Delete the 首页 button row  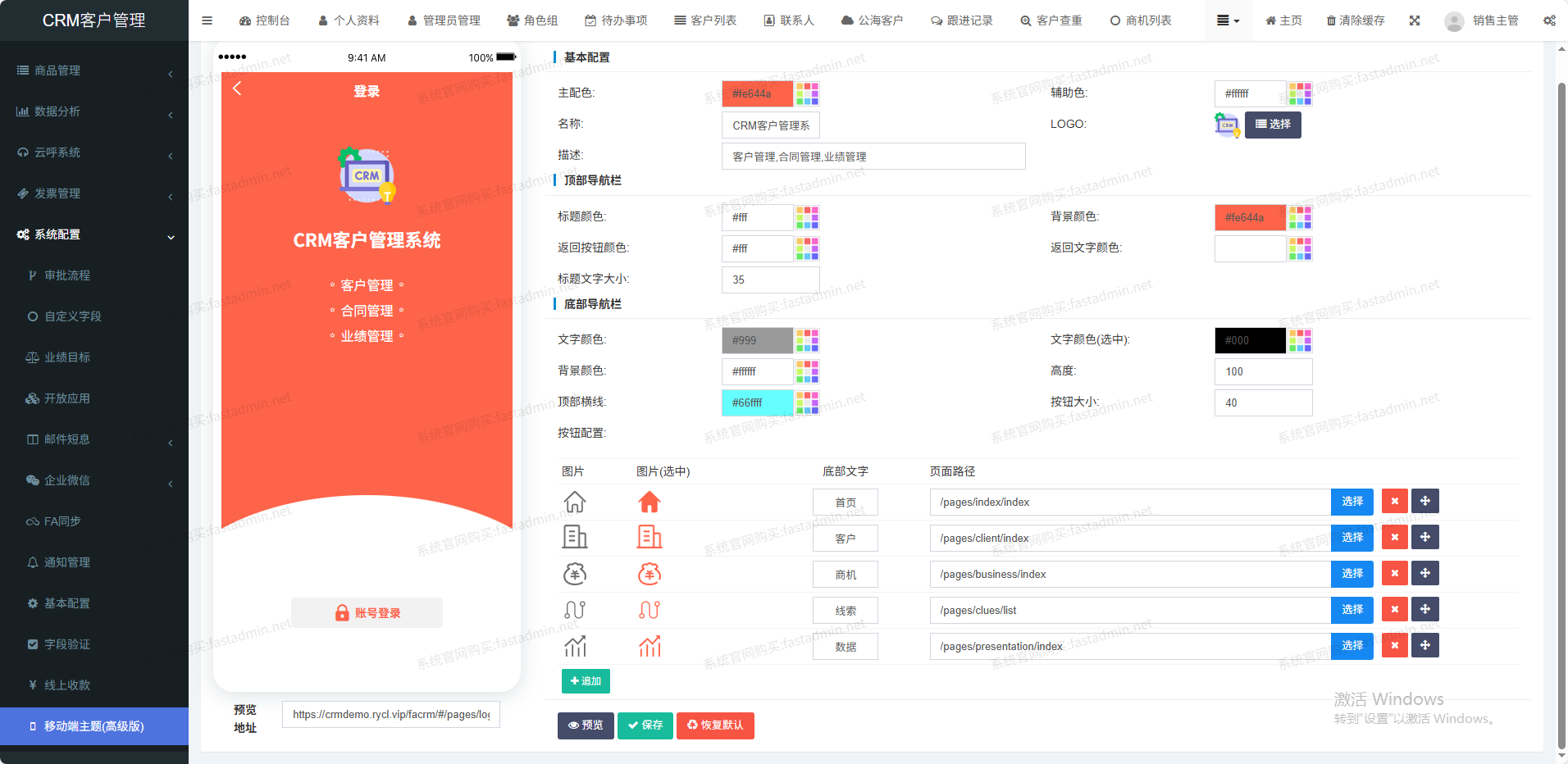(1394, 502)
